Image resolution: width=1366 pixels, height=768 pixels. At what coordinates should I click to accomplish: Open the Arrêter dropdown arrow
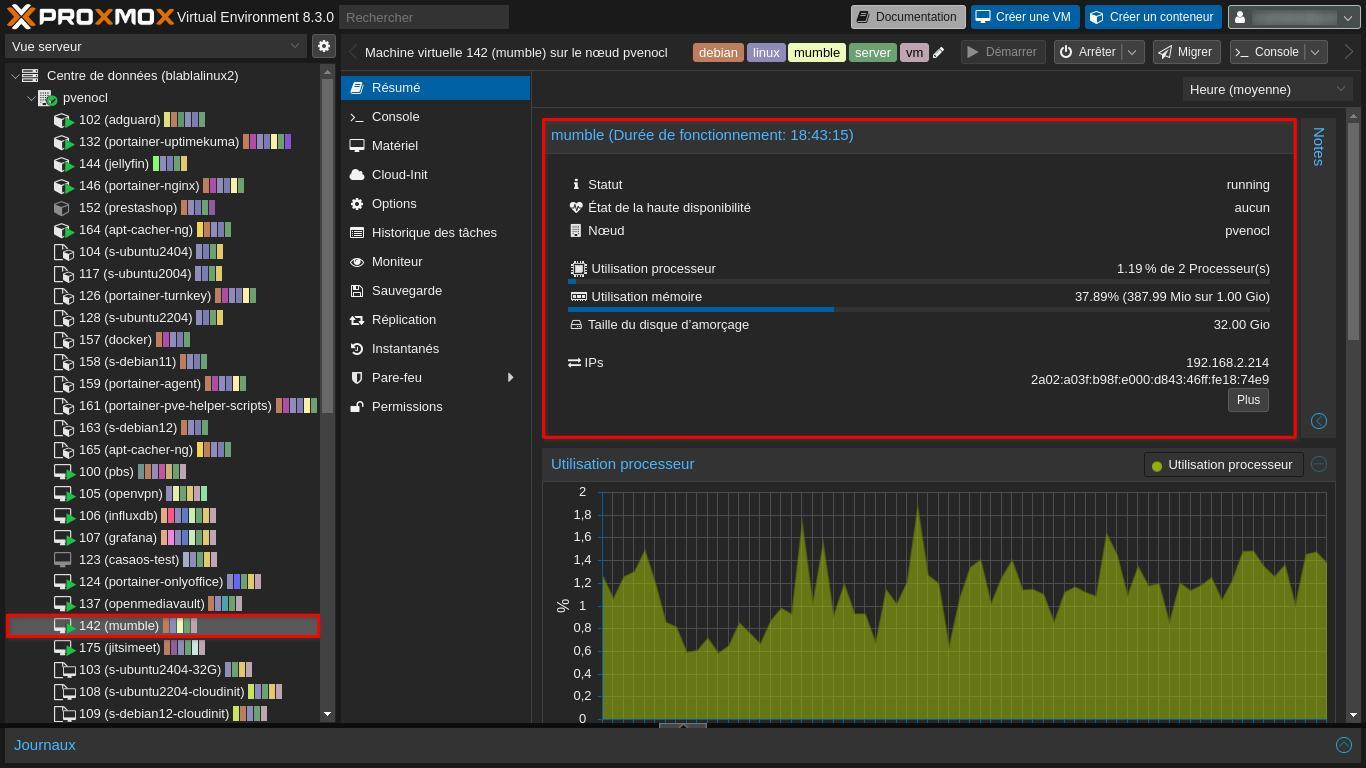coord(1132,52)
